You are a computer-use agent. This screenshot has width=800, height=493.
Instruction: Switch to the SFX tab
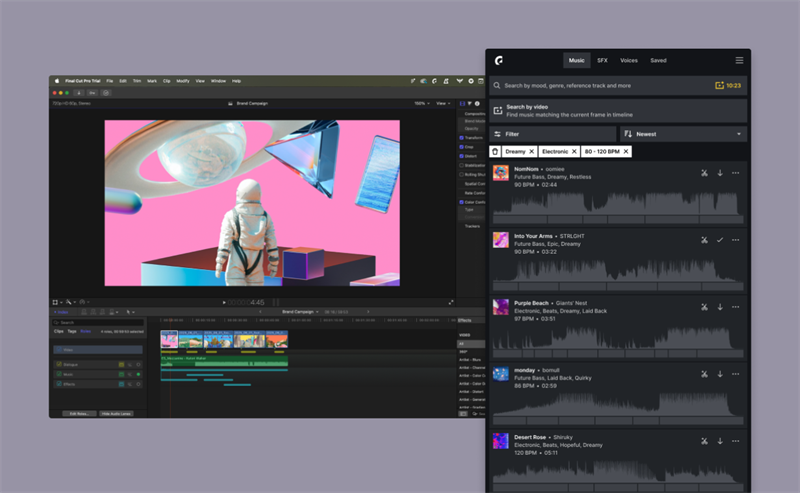tap(602, 61)
